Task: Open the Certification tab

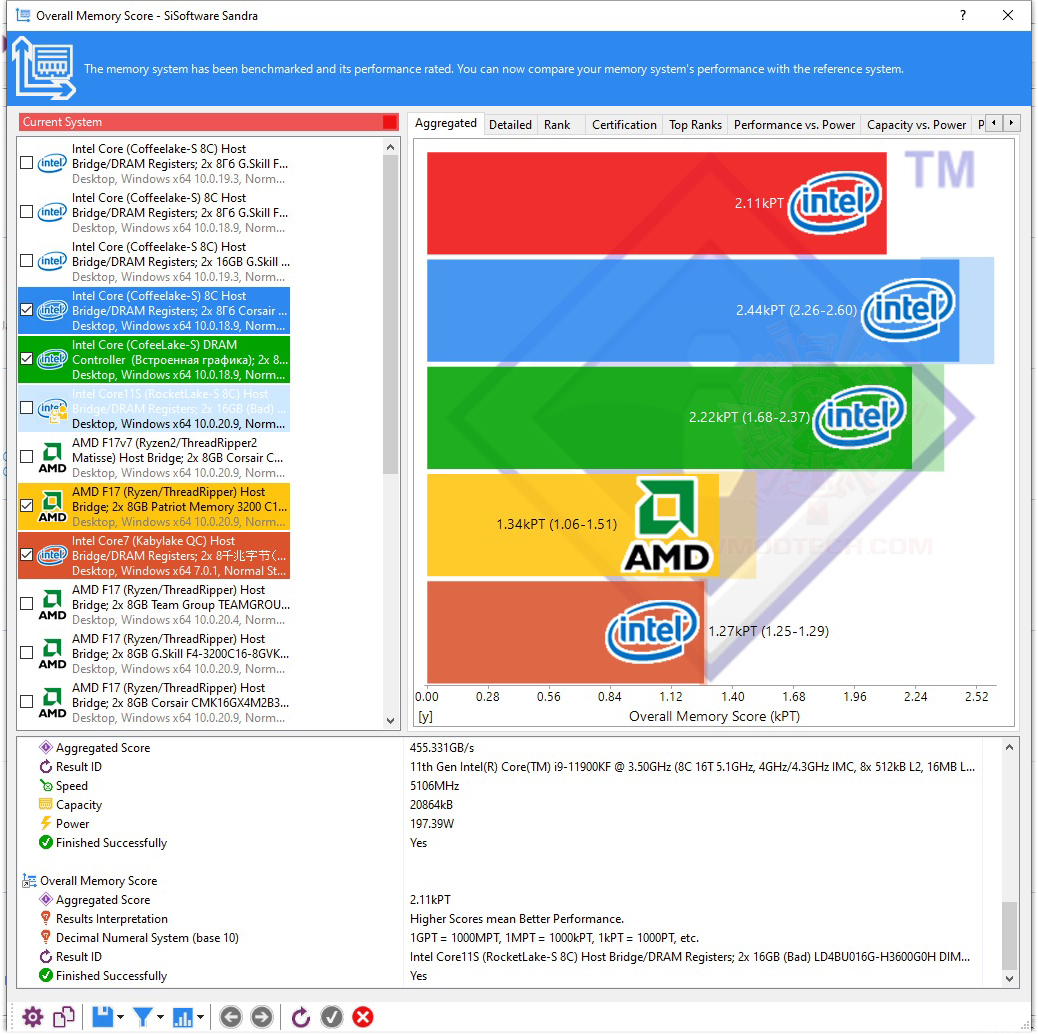Action: 624,124
